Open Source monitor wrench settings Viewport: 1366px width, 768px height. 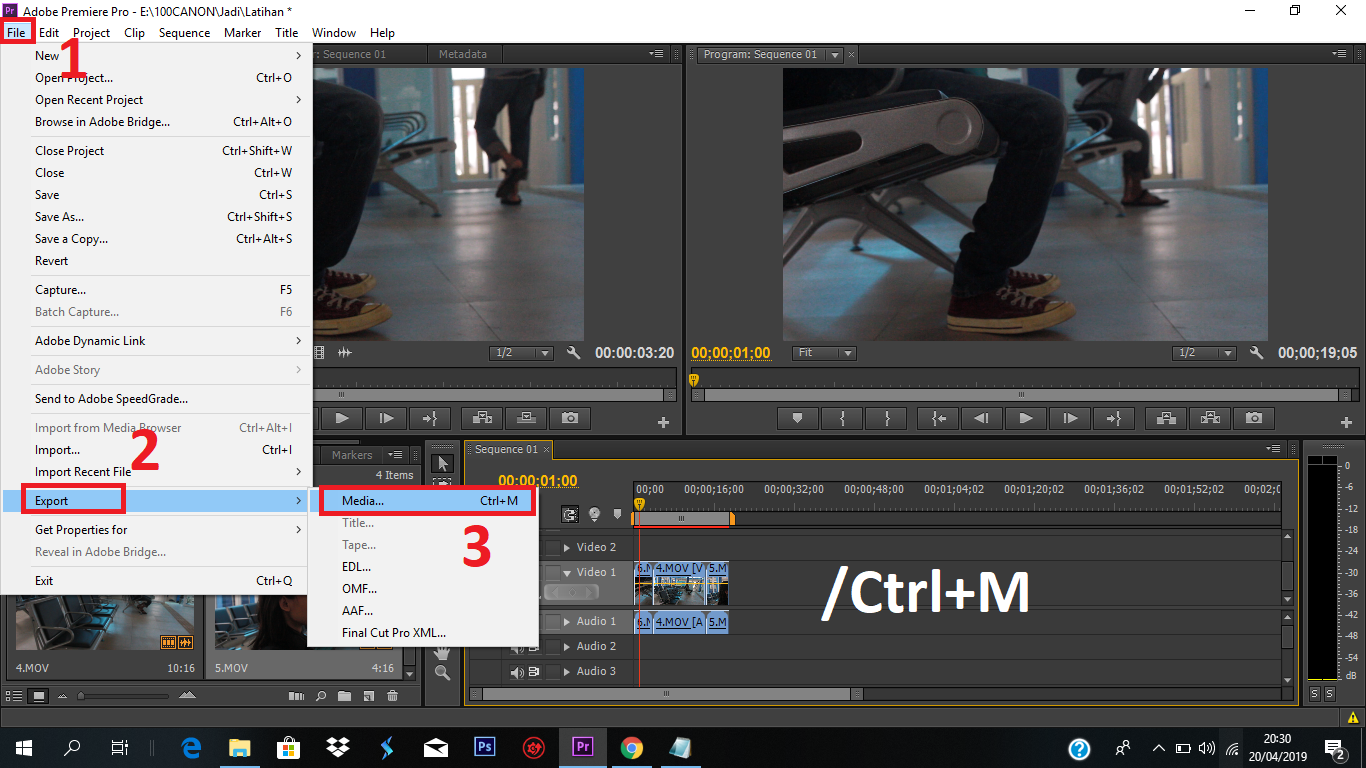[573, 353]
